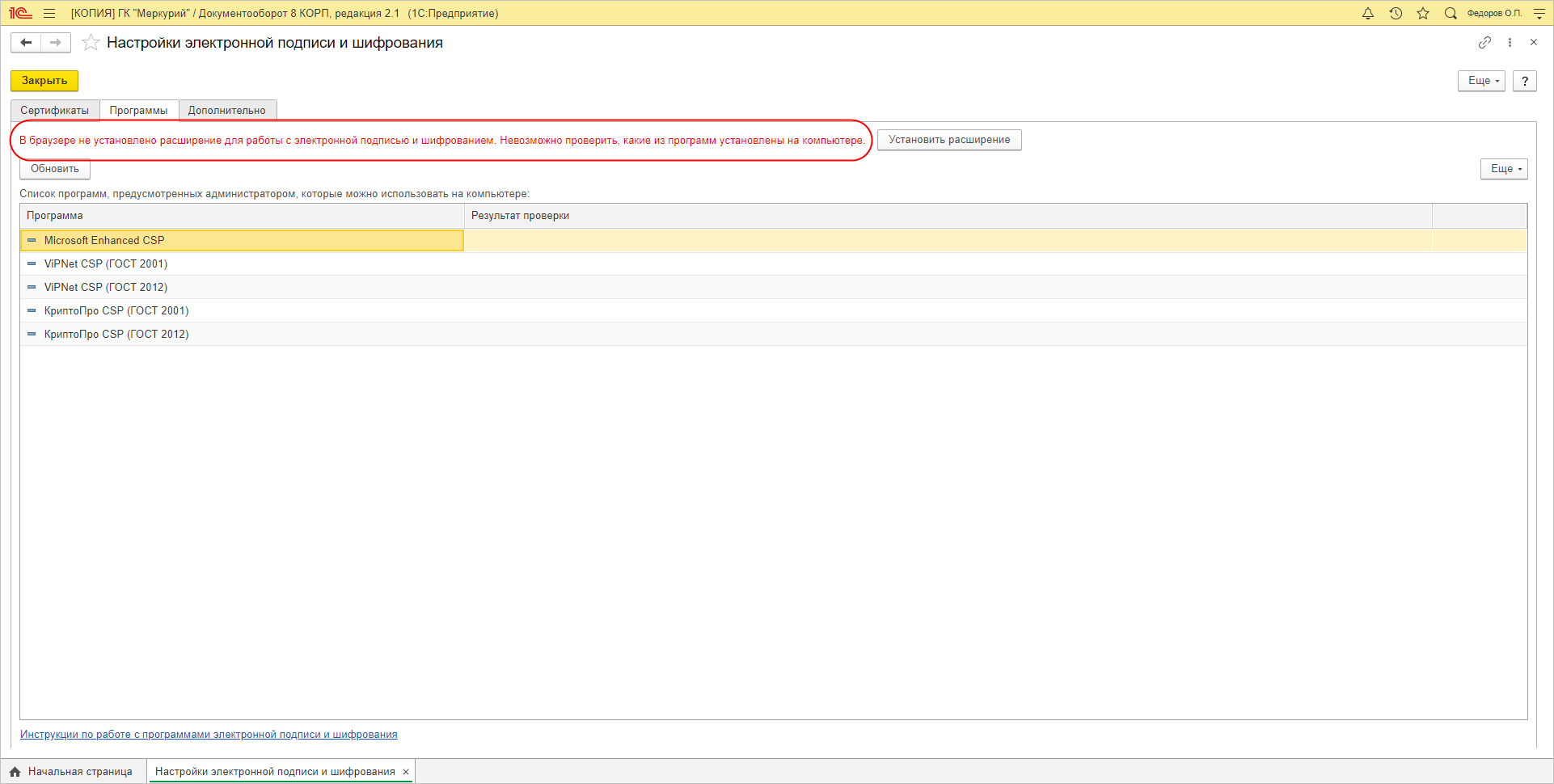Click the help question mark button
Screen dimensions: 1554x784
click(x=1524, y=81)
